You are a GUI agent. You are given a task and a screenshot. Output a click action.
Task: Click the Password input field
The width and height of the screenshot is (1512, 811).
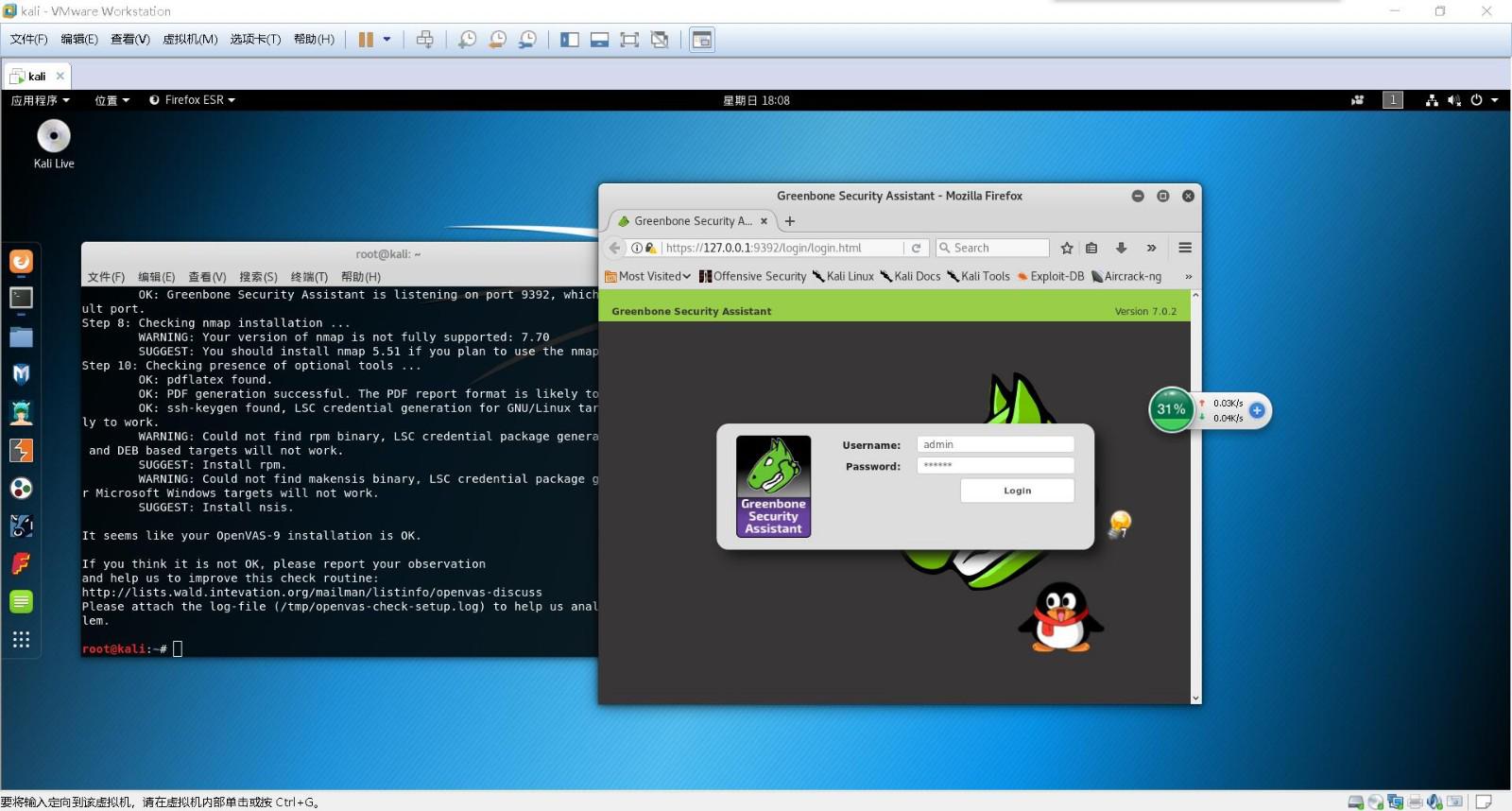coord(995,465)
